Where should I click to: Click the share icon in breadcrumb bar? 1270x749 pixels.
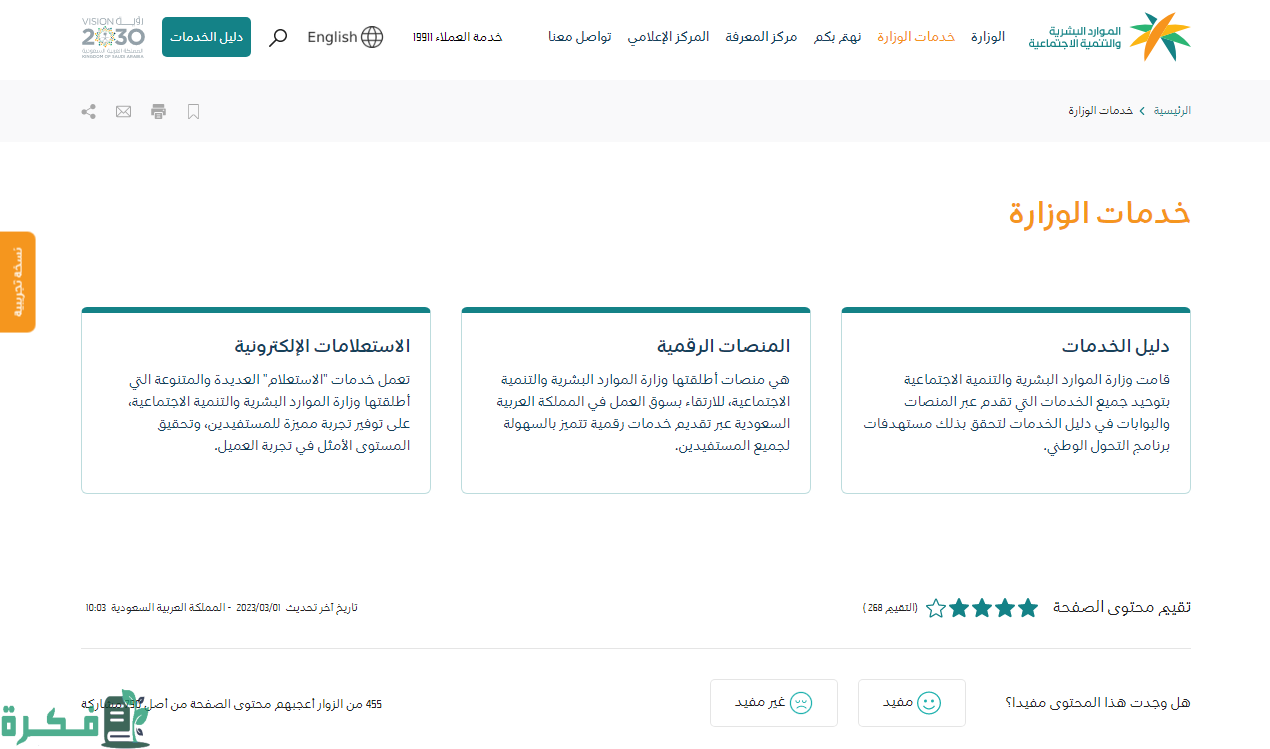pos(89,111)
